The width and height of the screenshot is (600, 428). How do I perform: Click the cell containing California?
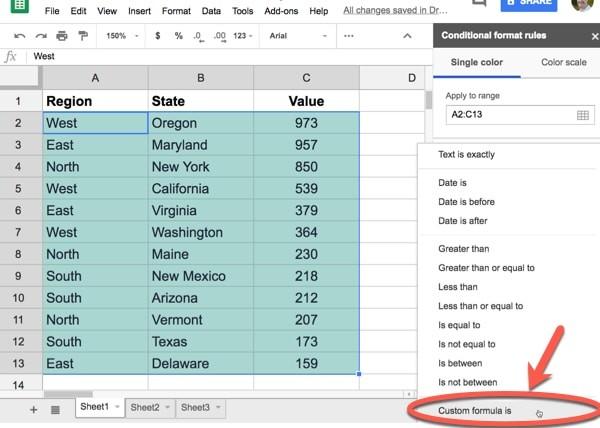click(201, 189)
